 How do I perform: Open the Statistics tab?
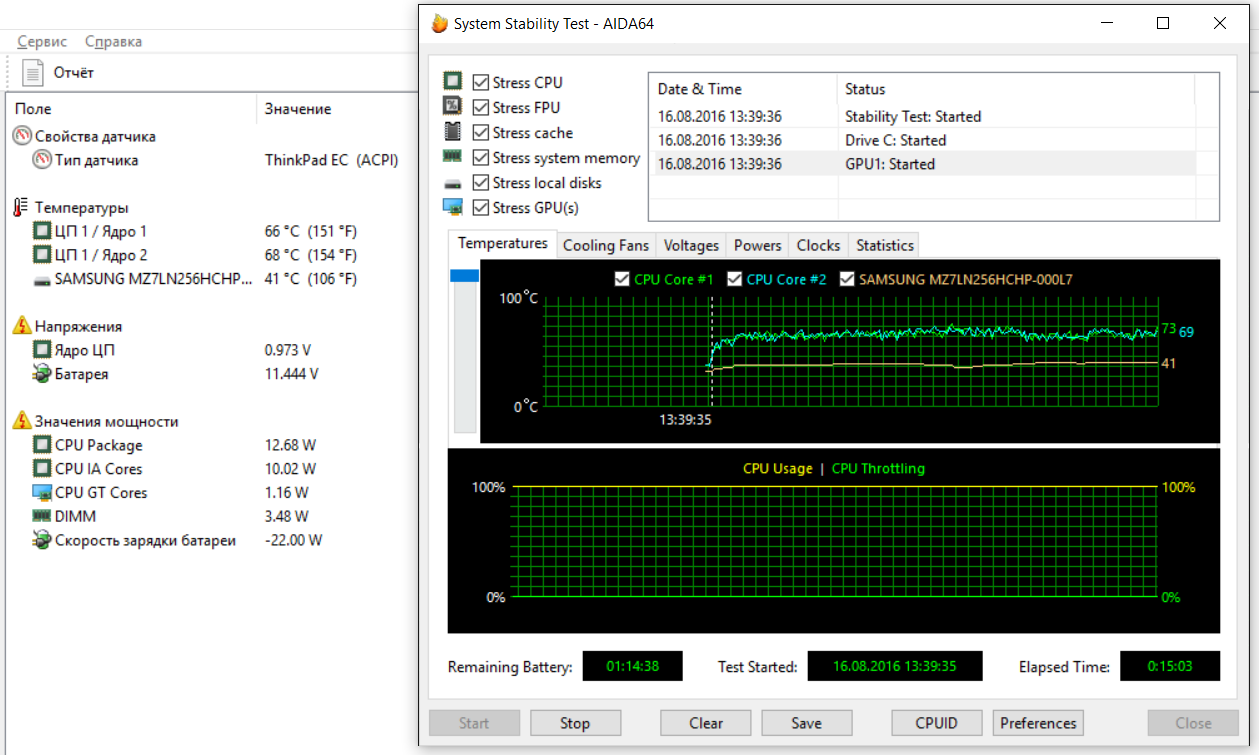(x=885, y=245)
